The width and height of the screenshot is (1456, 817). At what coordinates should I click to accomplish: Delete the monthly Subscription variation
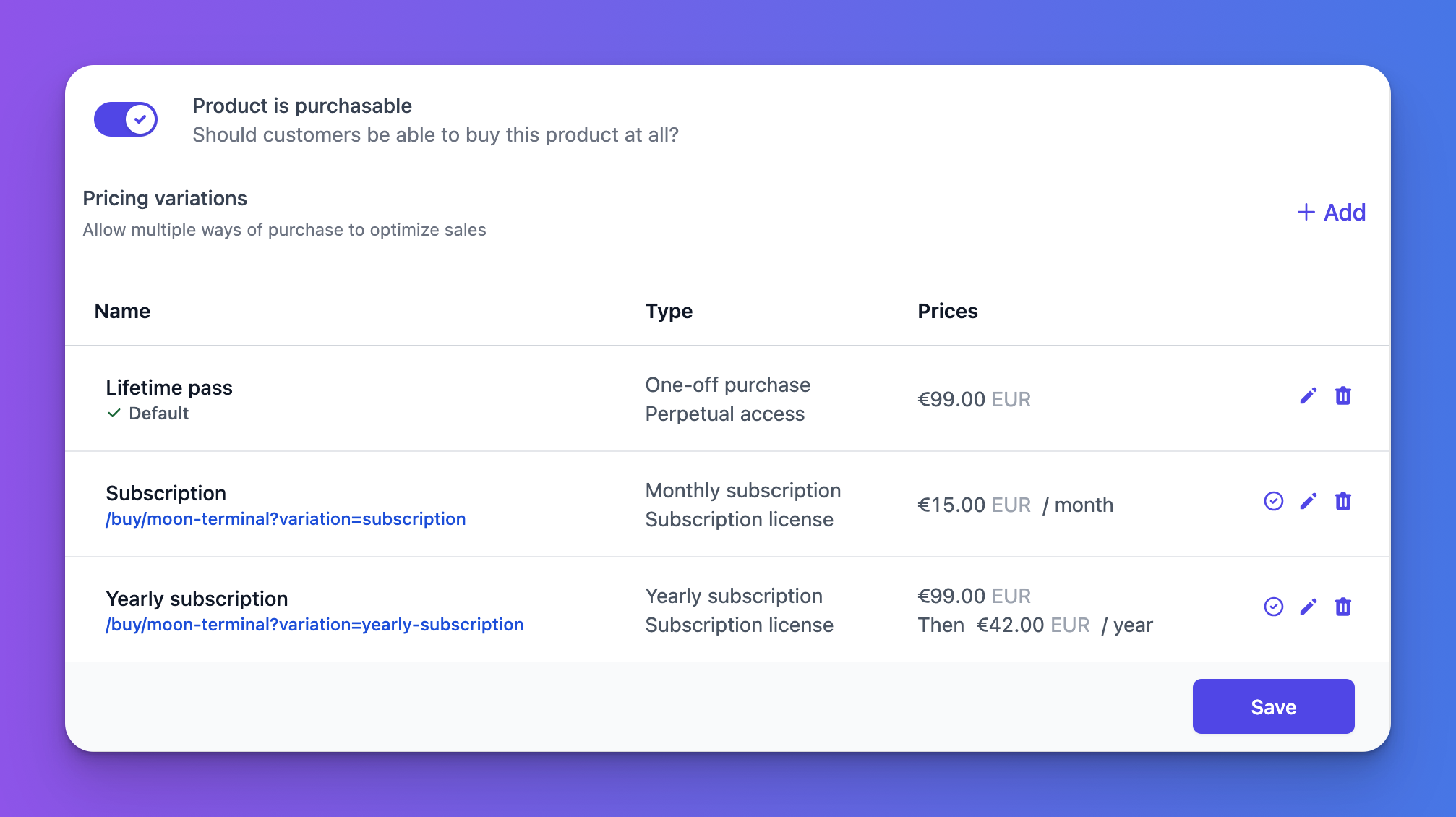point(1342,501)
